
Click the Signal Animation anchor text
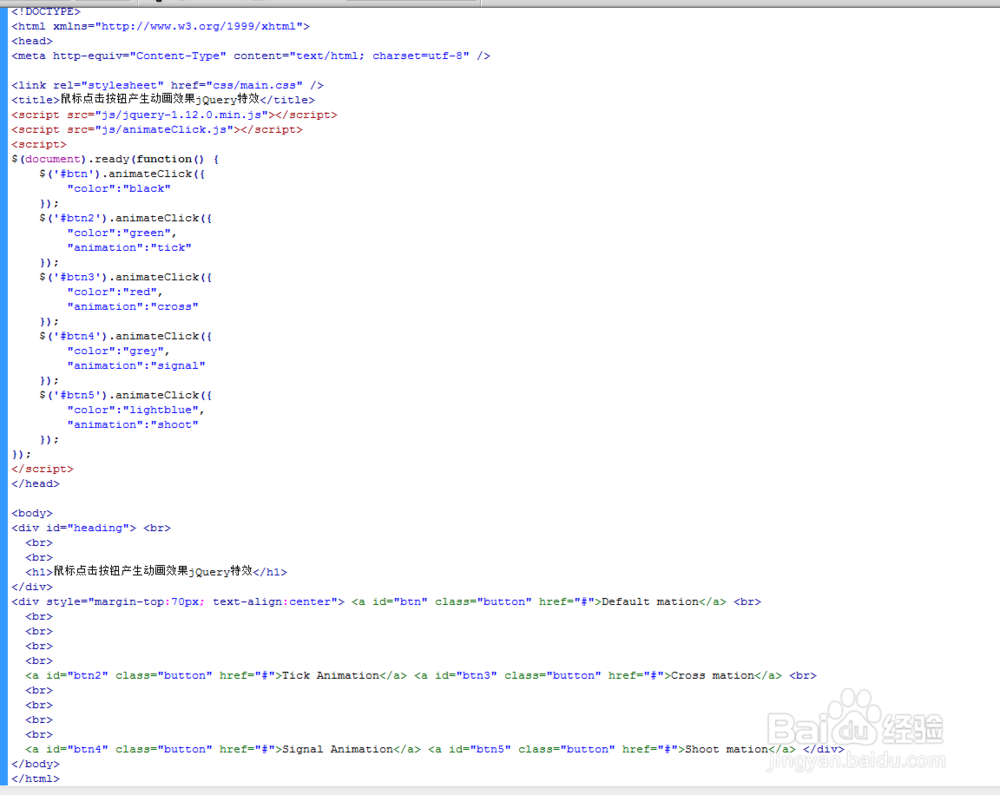pyautogui.click(x=337, y=749)
